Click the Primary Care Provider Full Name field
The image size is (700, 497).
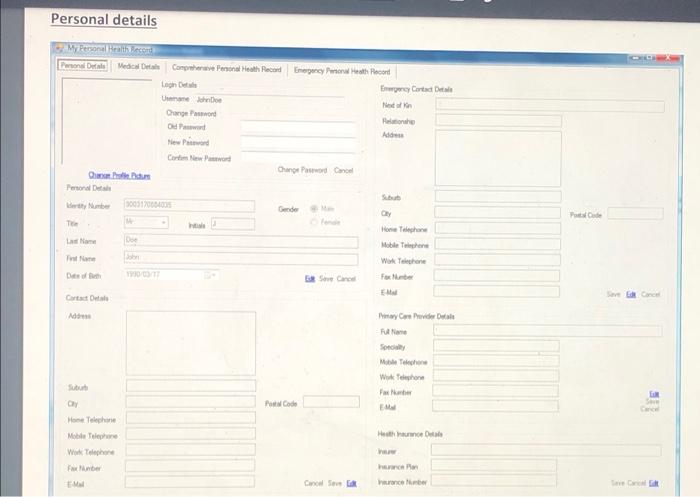[x=548, y=331]
